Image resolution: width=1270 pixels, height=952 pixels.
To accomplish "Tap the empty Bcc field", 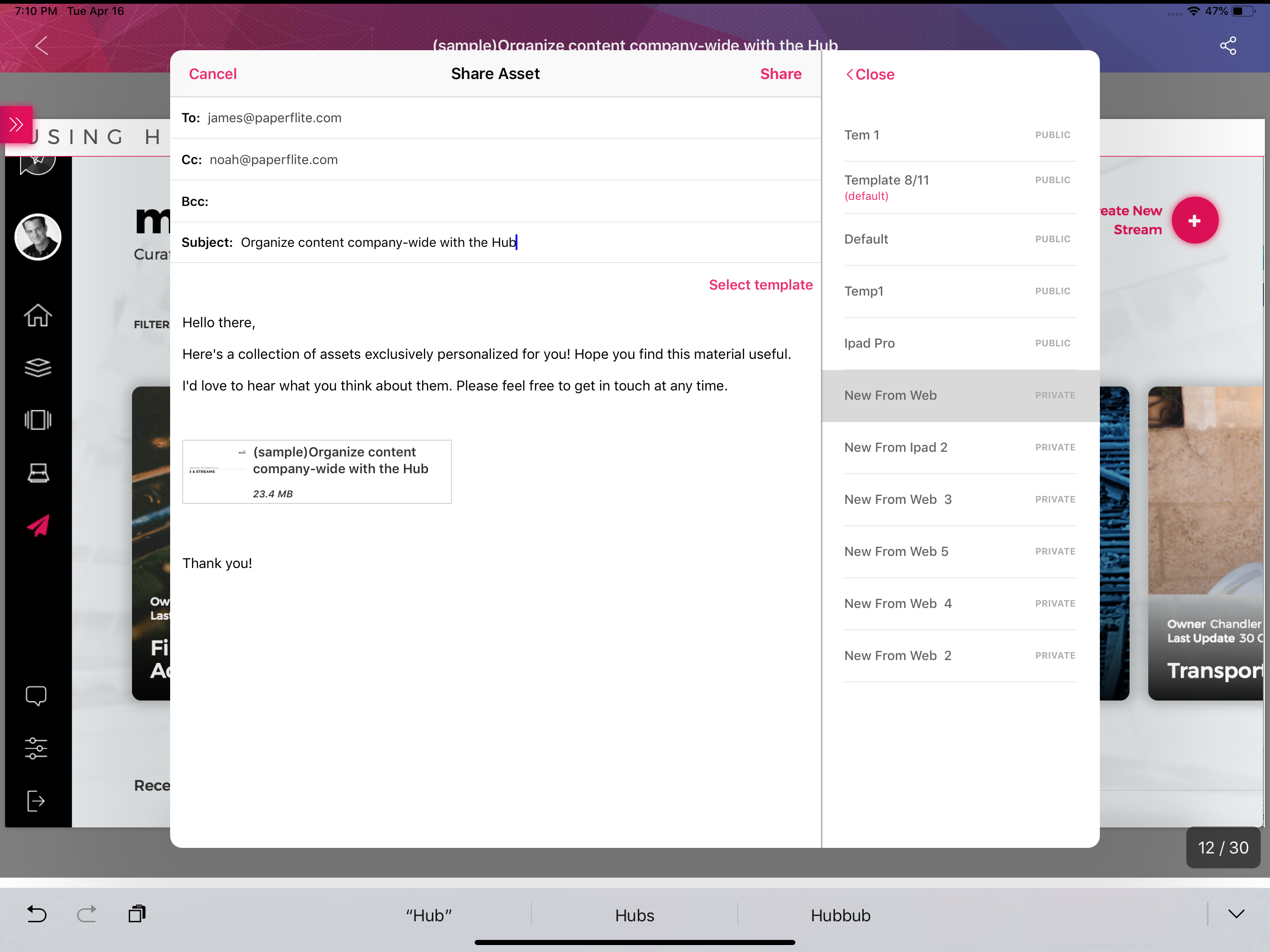I will 496,202.
